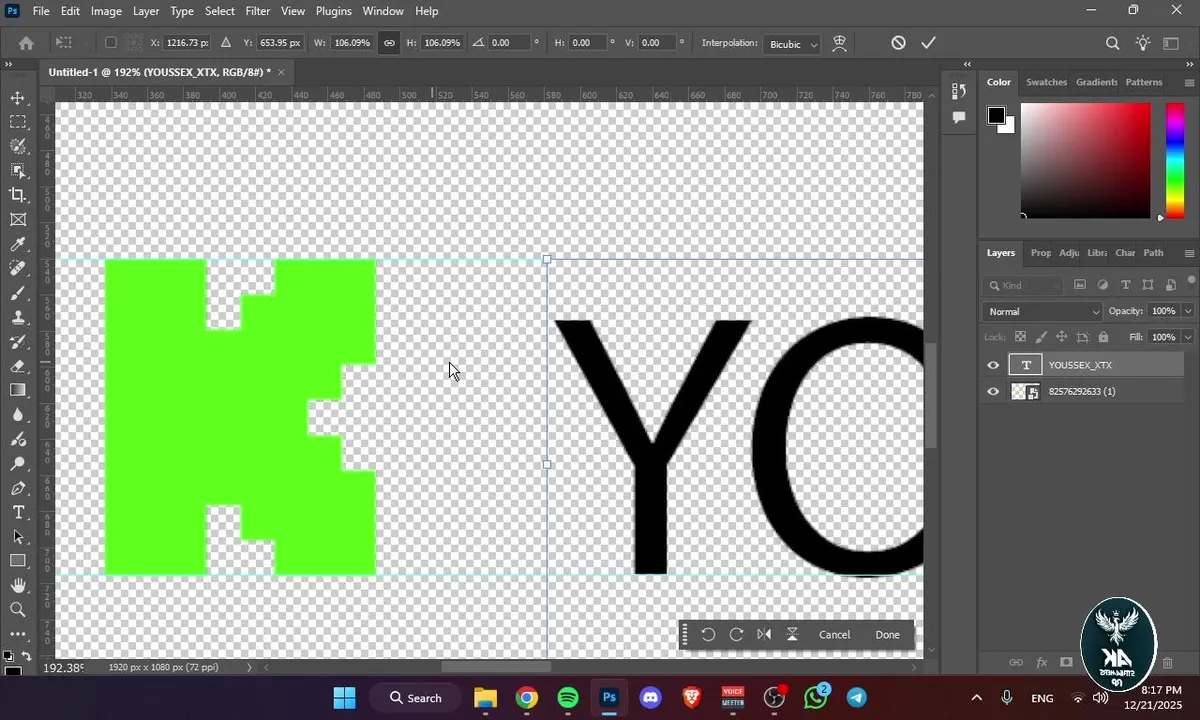The height and width of the screenshot is (720, 1200).
Task: Open the Kind layer filter dropdown
Action: pos(1025,285)
